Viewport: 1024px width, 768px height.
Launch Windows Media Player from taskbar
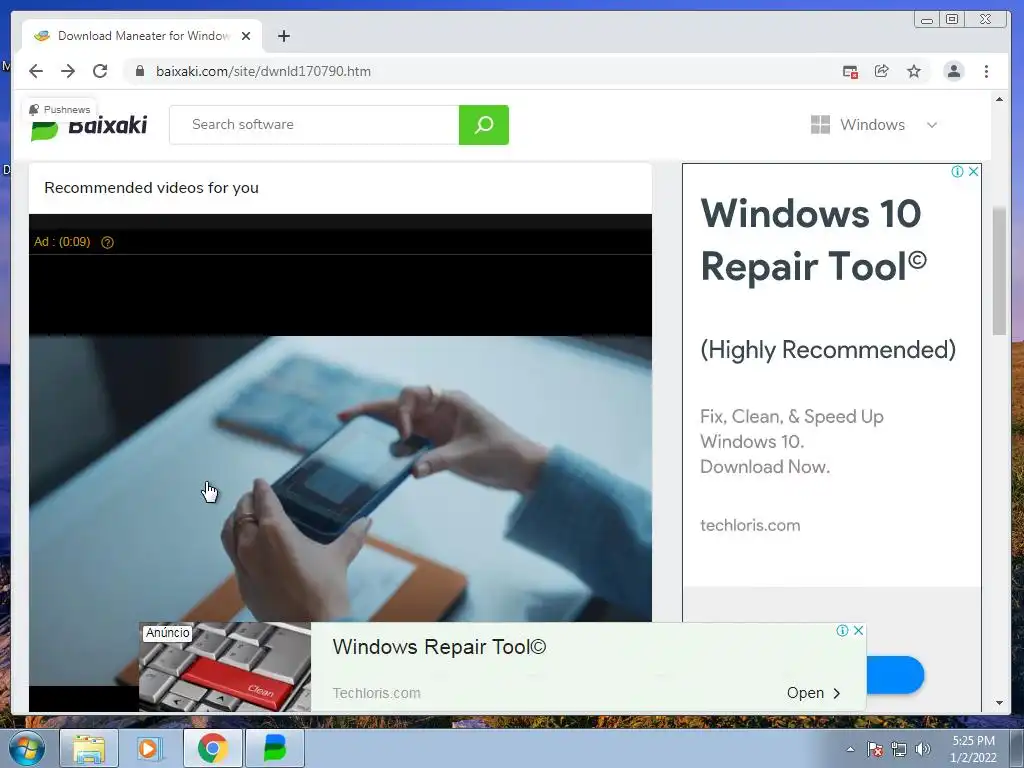coord(150,748)
